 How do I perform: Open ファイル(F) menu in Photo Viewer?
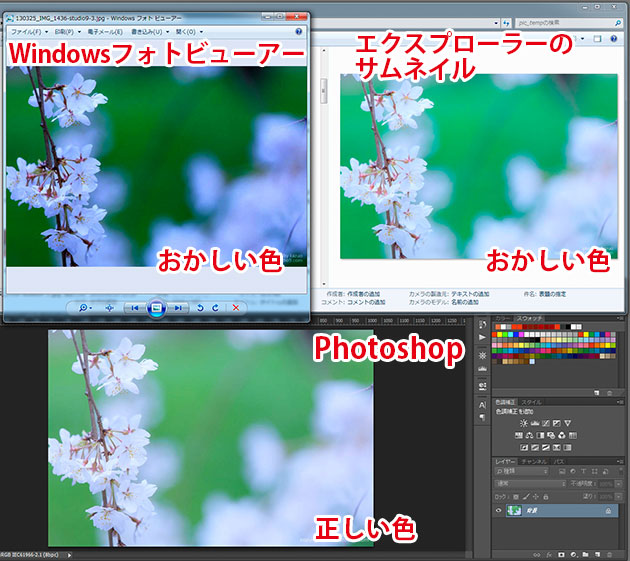point(29,31)
